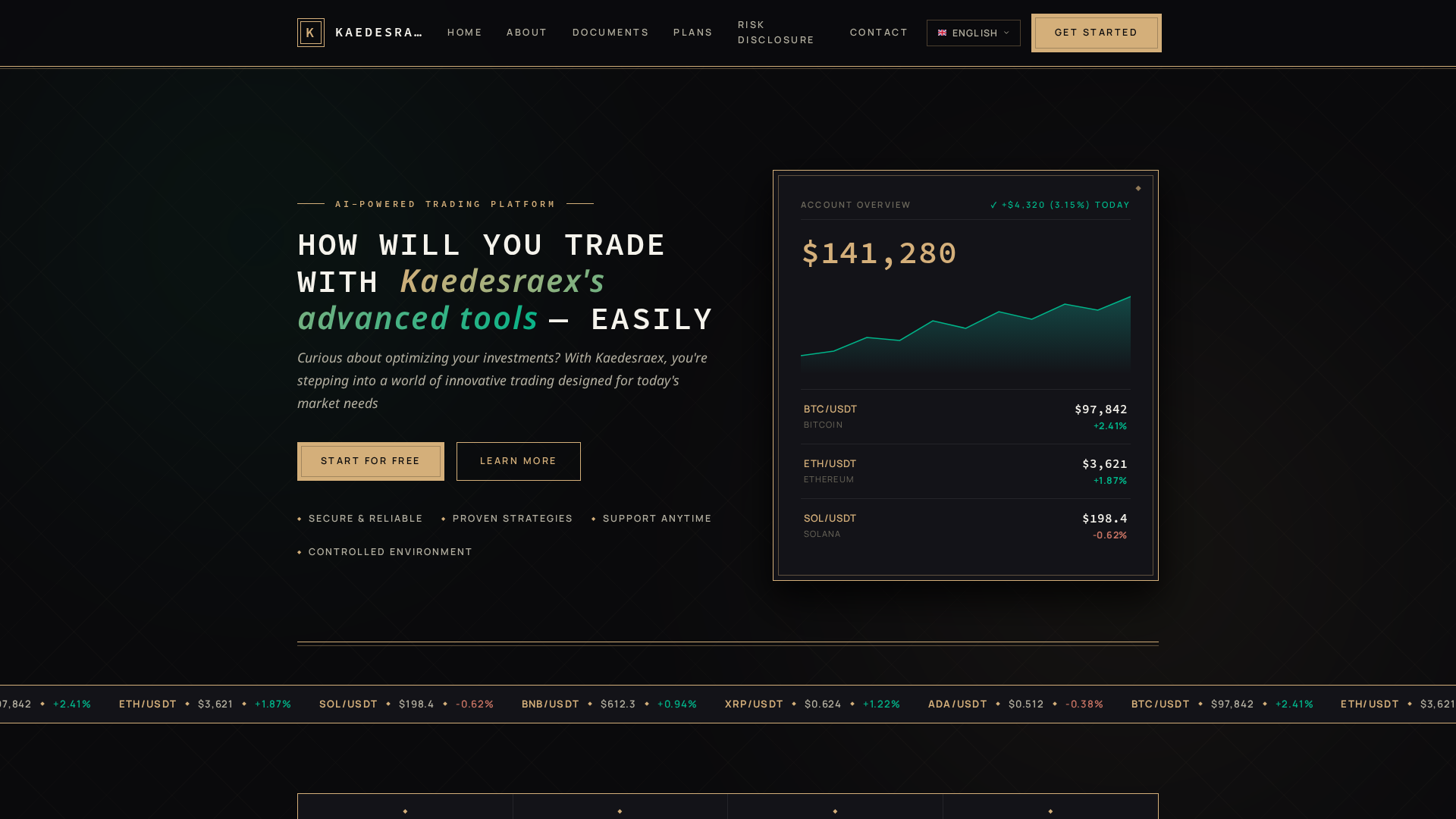
Task: Go to the About page
Action: [x=527, y=33]
